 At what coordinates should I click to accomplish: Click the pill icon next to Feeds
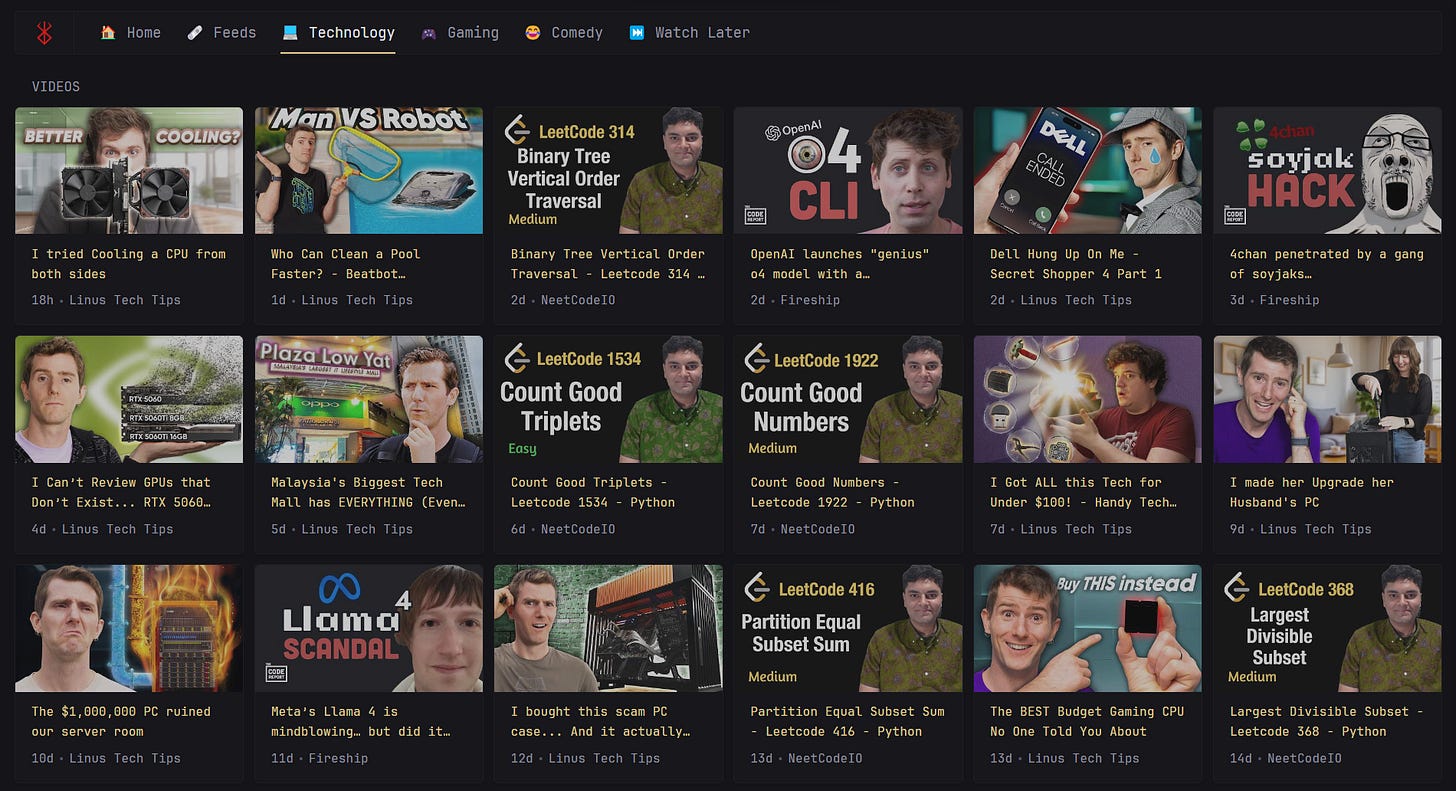pyautogui.click(x=195, y=33)
